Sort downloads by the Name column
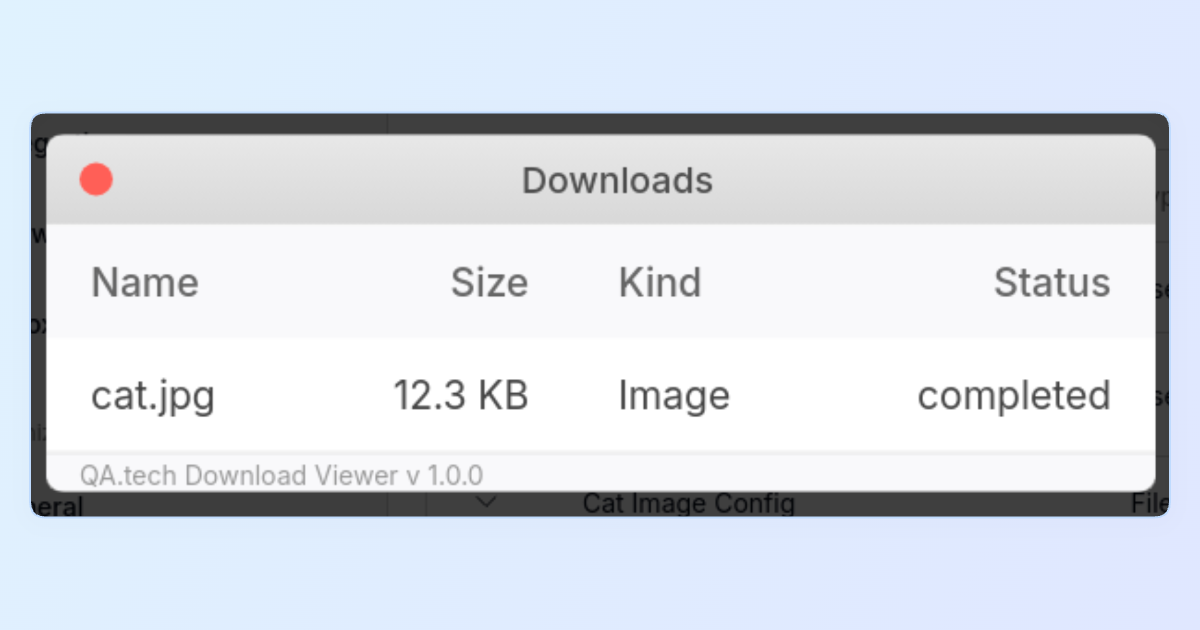Screen dimensions: 1200x630 pyautogui.click(x=145, y=283)
